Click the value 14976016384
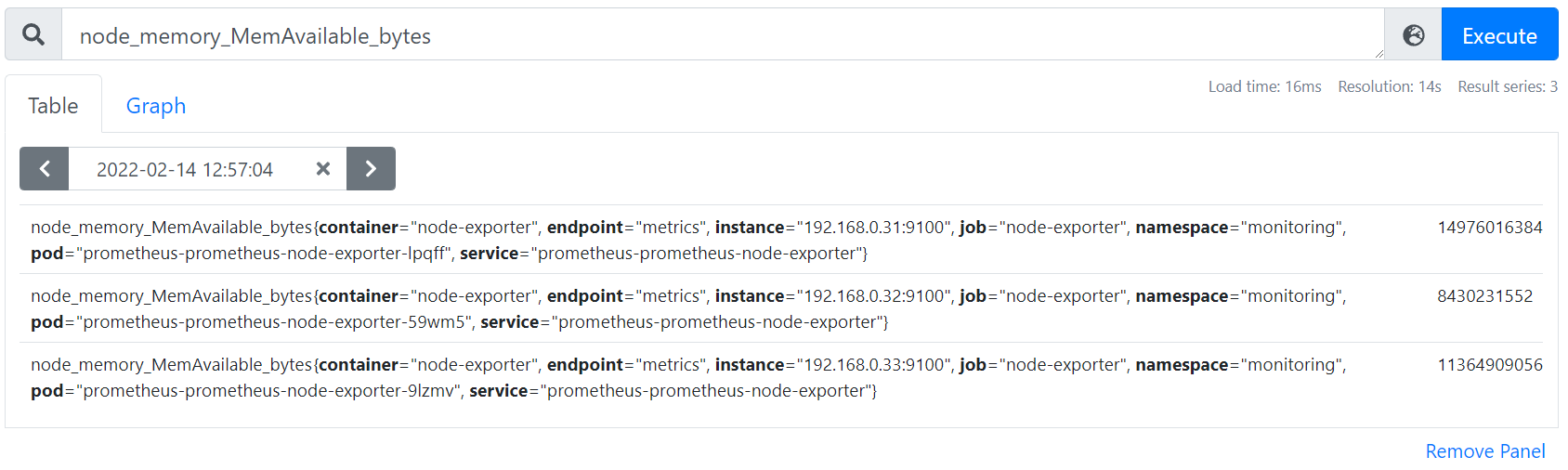 1490,228
